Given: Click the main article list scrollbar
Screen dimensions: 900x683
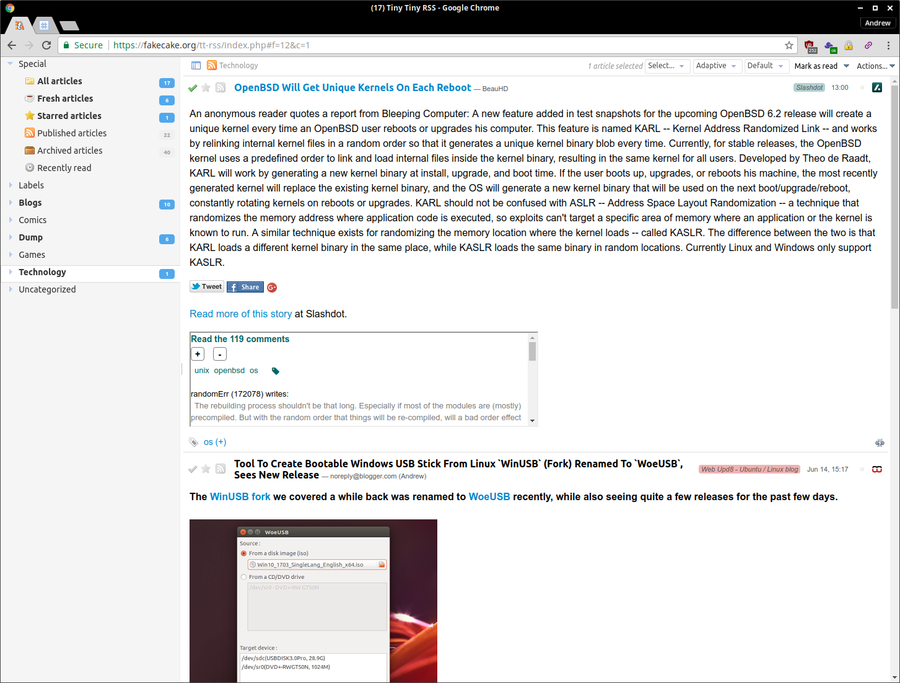Looking at the screenshot, I should pos(895,197).
